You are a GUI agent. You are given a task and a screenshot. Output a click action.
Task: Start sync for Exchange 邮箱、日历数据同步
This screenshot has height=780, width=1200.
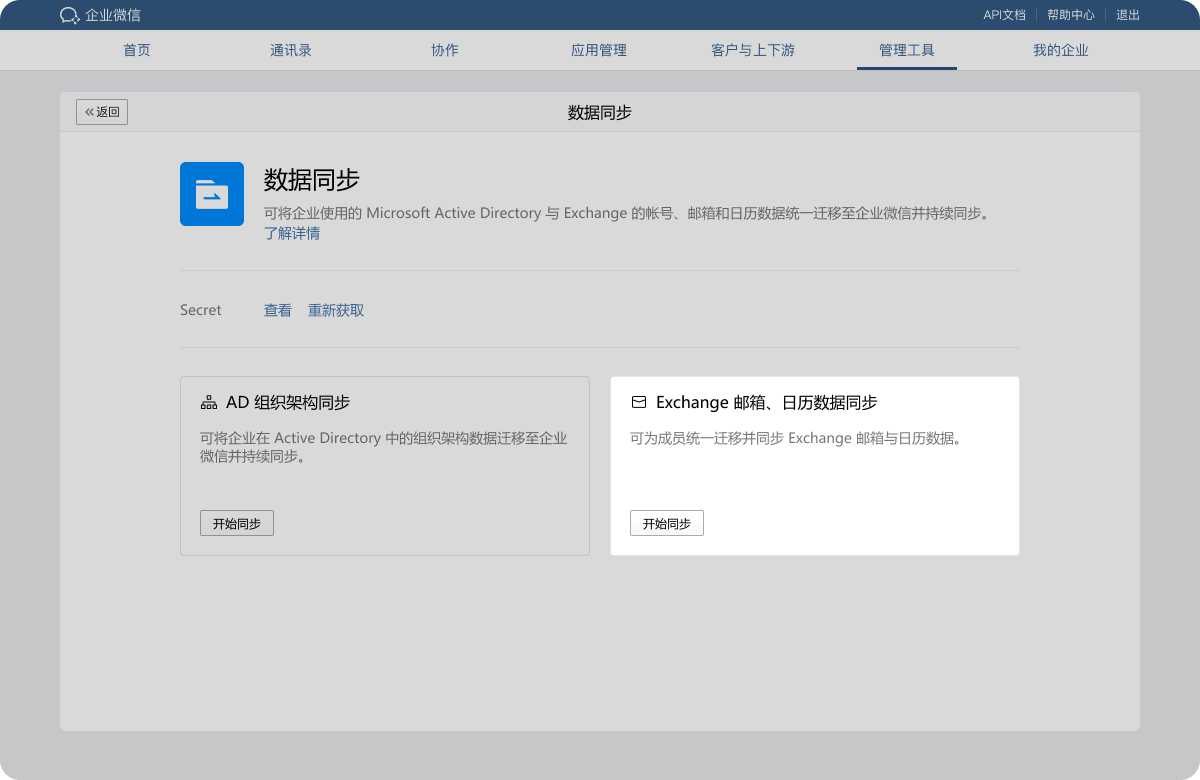click(667, 523)
